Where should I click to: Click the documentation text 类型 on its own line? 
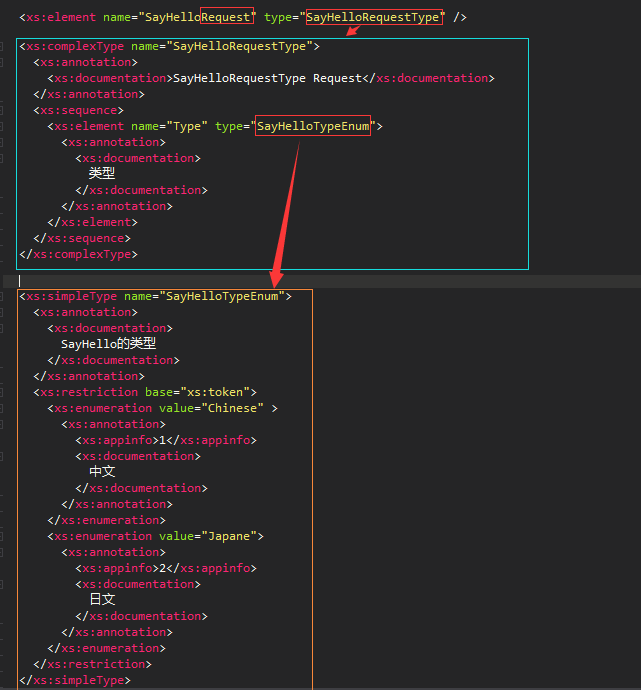pos(102,173)
